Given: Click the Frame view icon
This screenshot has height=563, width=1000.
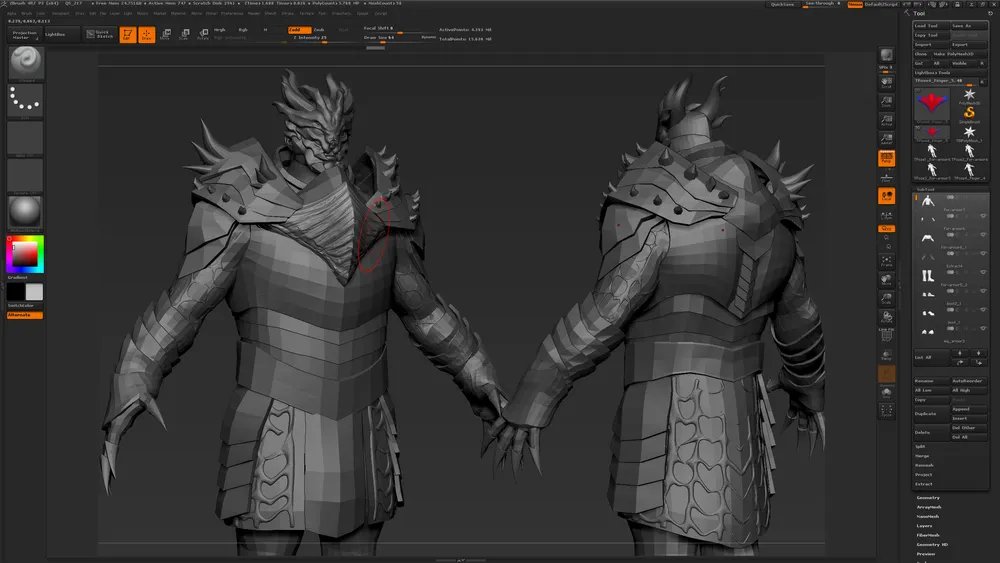Looking at the screenshot, I should 886,262.
